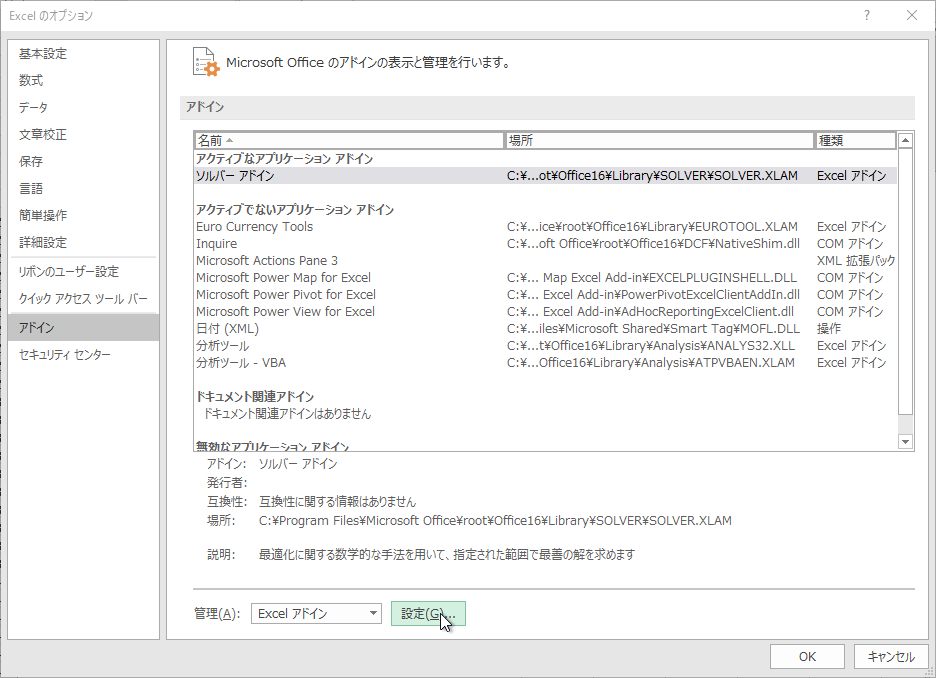This screenshot has height=678, width=936.
Task: Click the help question mark icon
Action: coord(867,16)
